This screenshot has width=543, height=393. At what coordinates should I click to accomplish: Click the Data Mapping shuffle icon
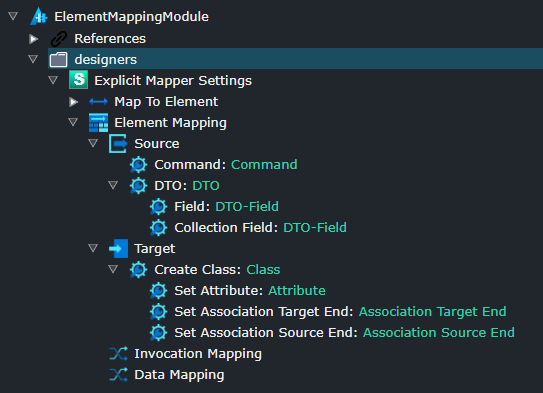pyautogui.click(x=118, y=375)
